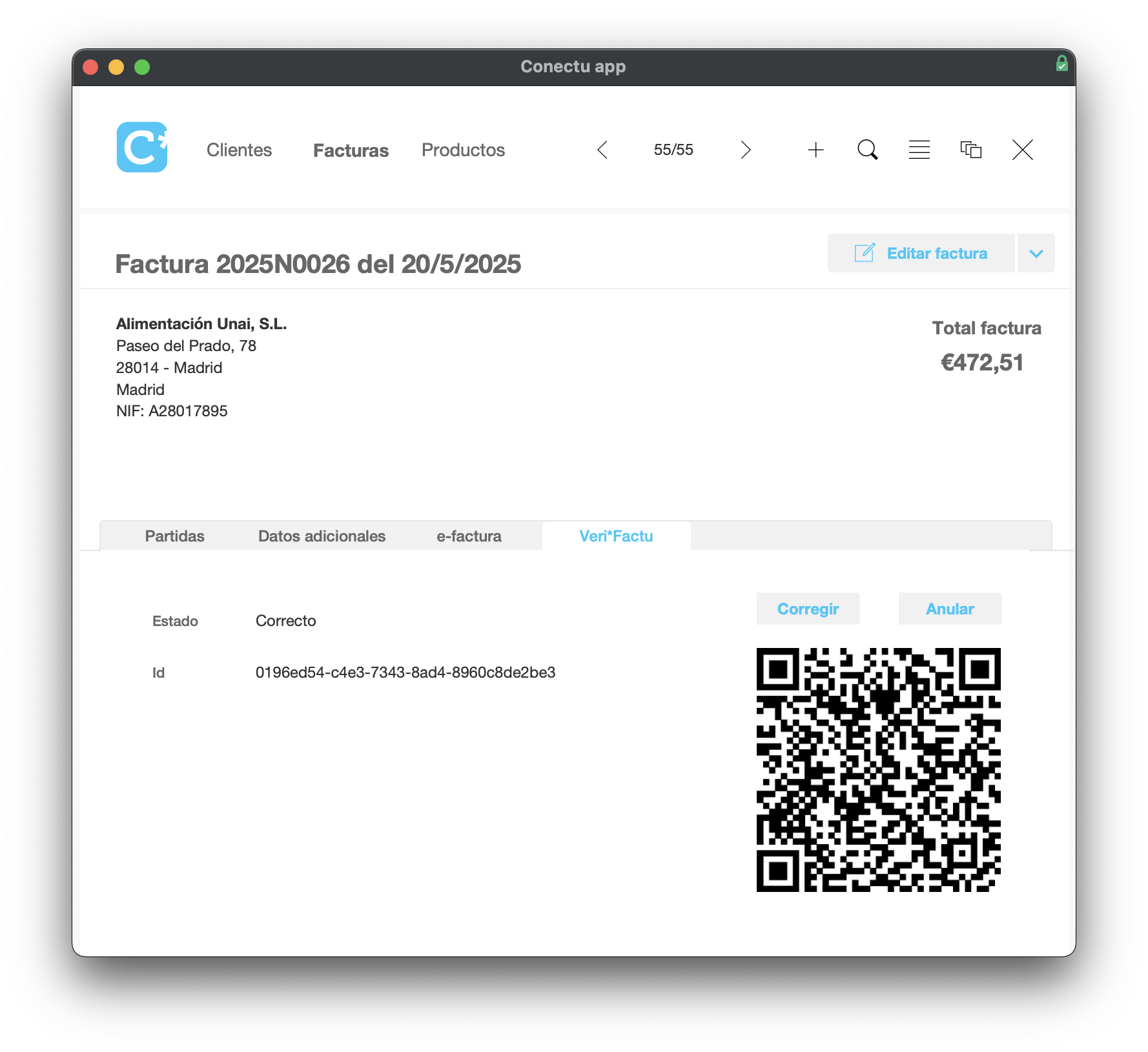This screenshot has height=1052, width=1148.
Task: Duplicate invoice using copy icon
Action: [971, 150]
